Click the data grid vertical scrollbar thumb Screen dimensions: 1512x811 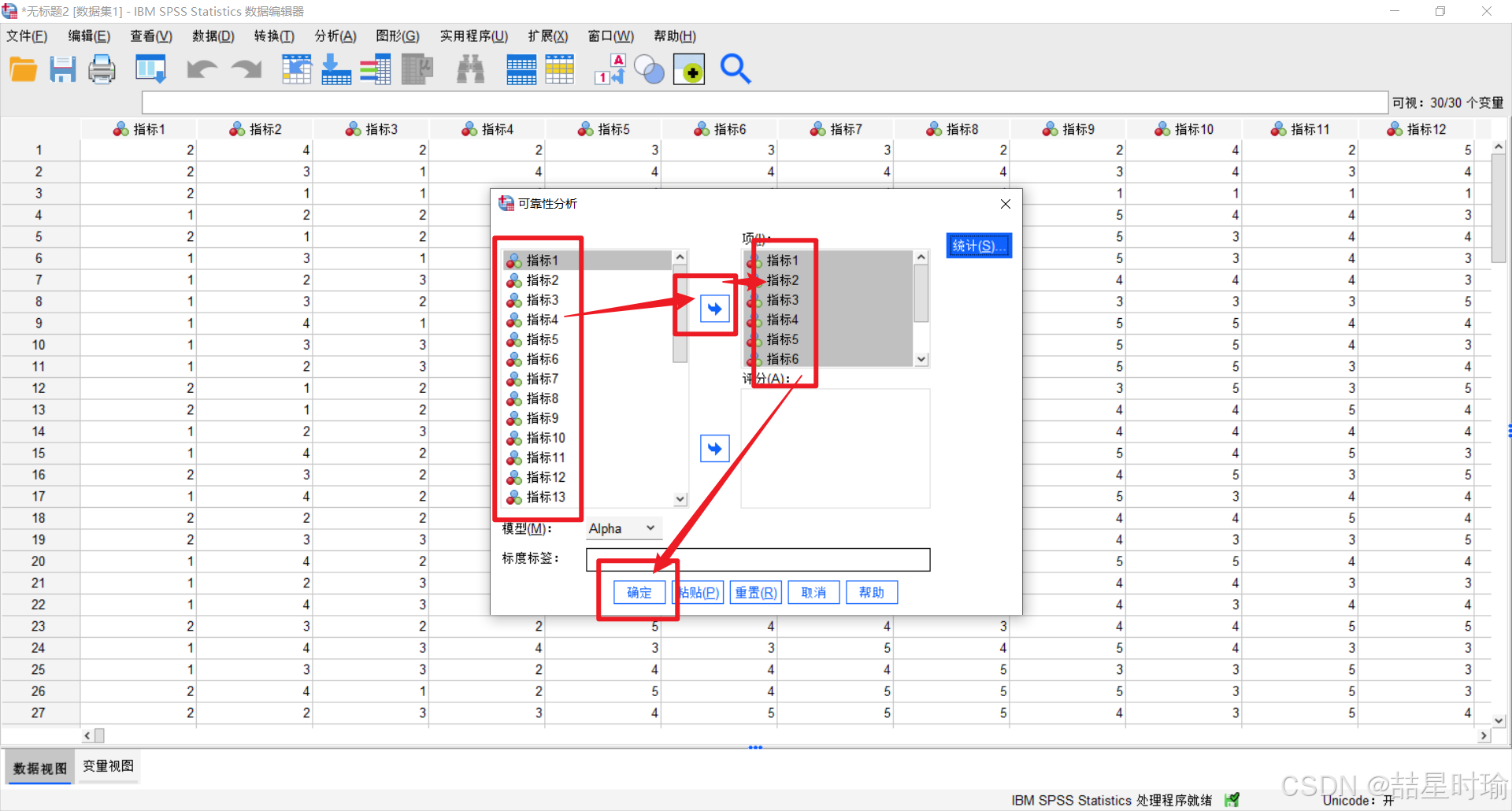[1499, 209]
